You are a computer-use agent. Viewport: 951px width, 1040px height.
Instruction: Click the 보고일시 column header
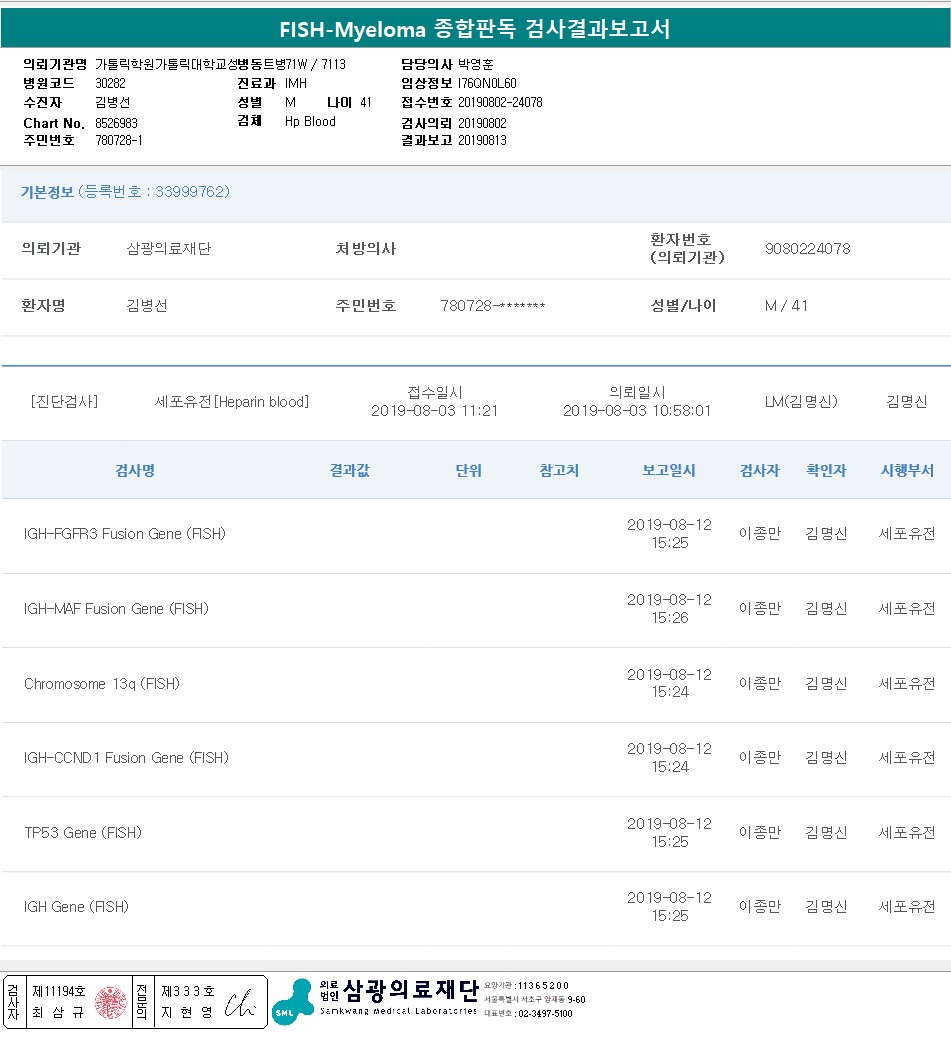[x=669, y=470]
